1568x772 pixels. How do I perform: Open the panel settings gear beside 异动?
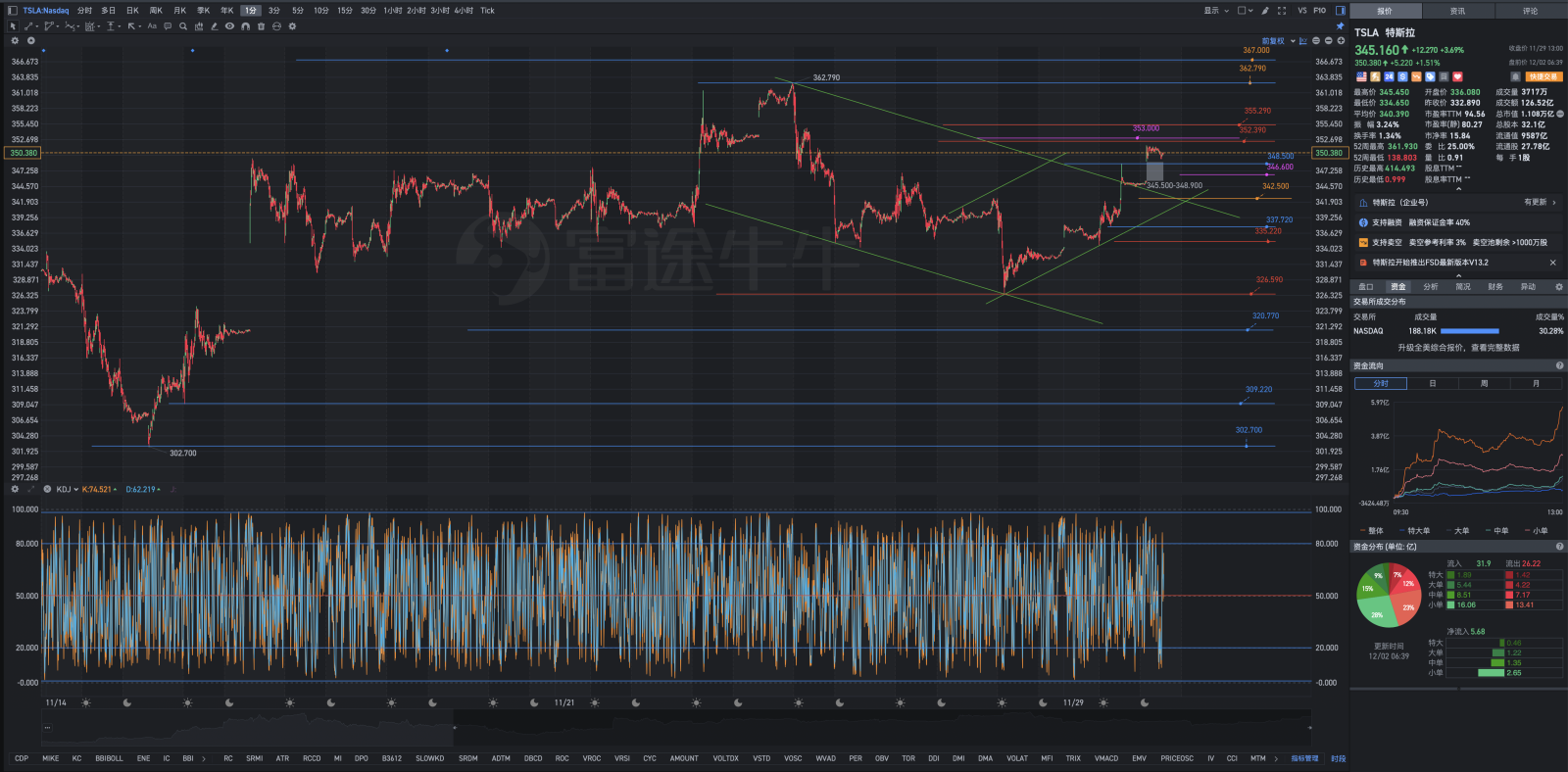tap(1559, 287)
